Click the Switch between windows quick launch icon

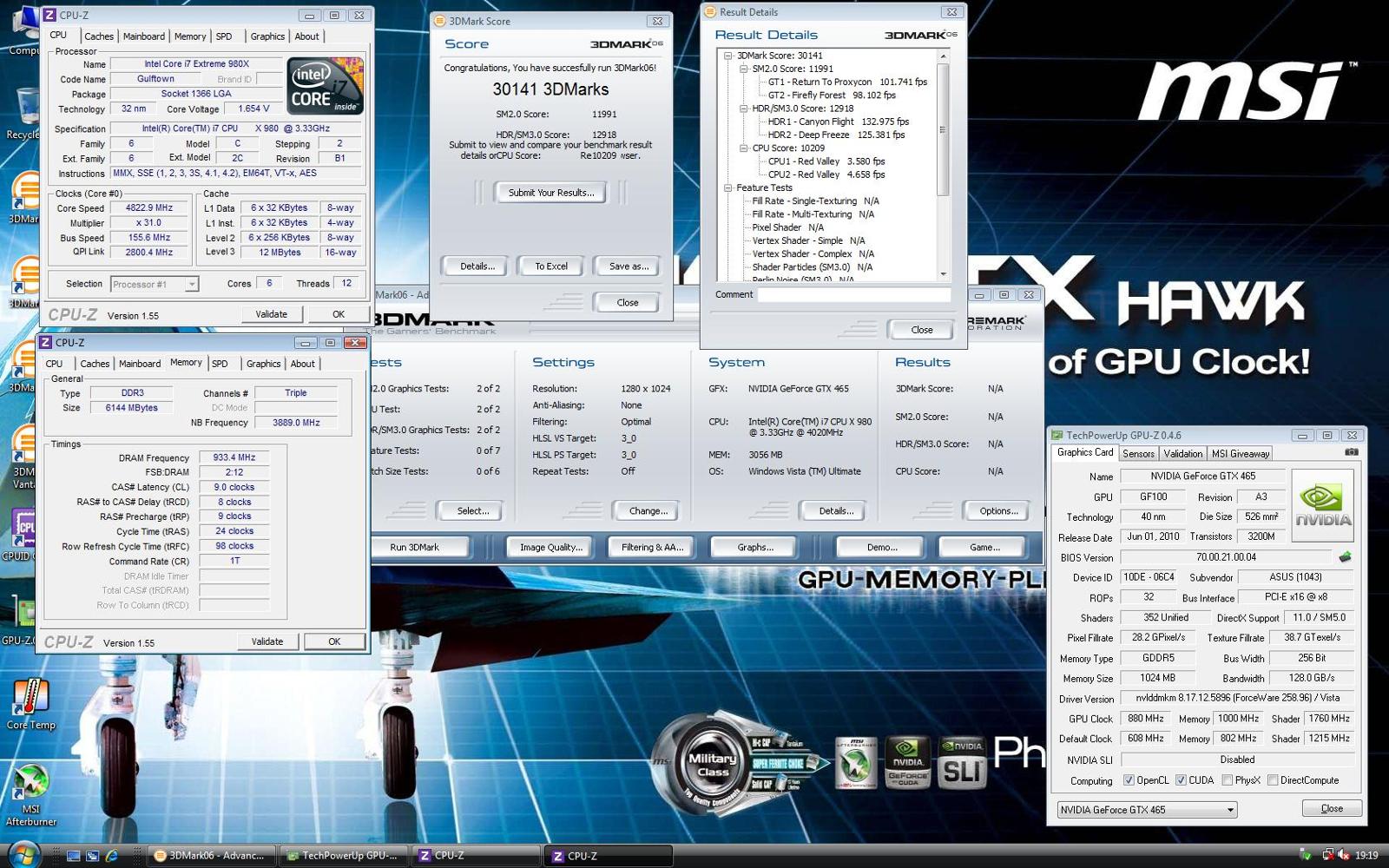click(92, 856)
